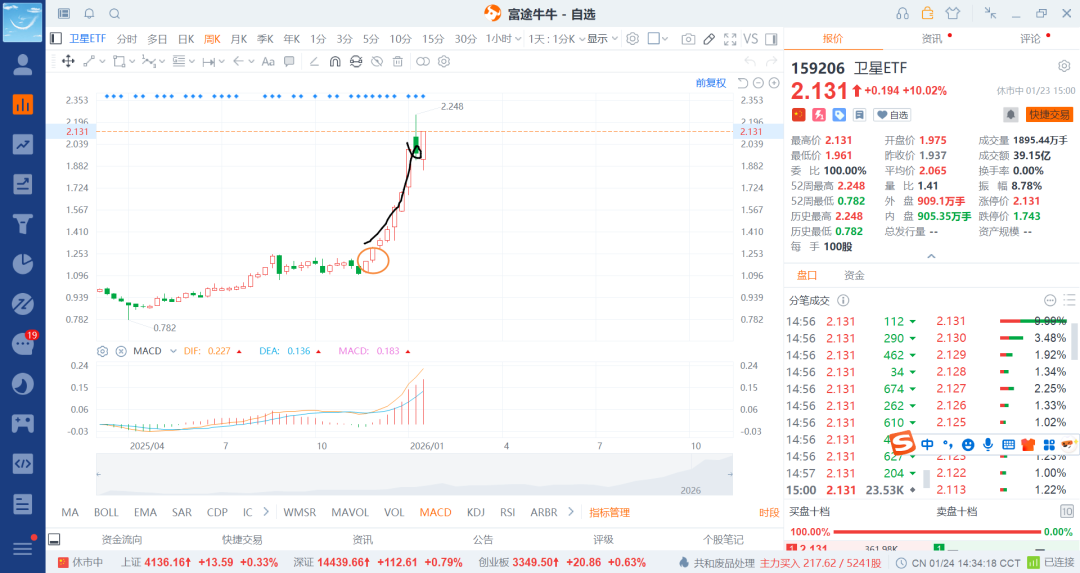Open the 个股笔记 bottom tab
Screen dimensions: 1080x573
[723, 539]
